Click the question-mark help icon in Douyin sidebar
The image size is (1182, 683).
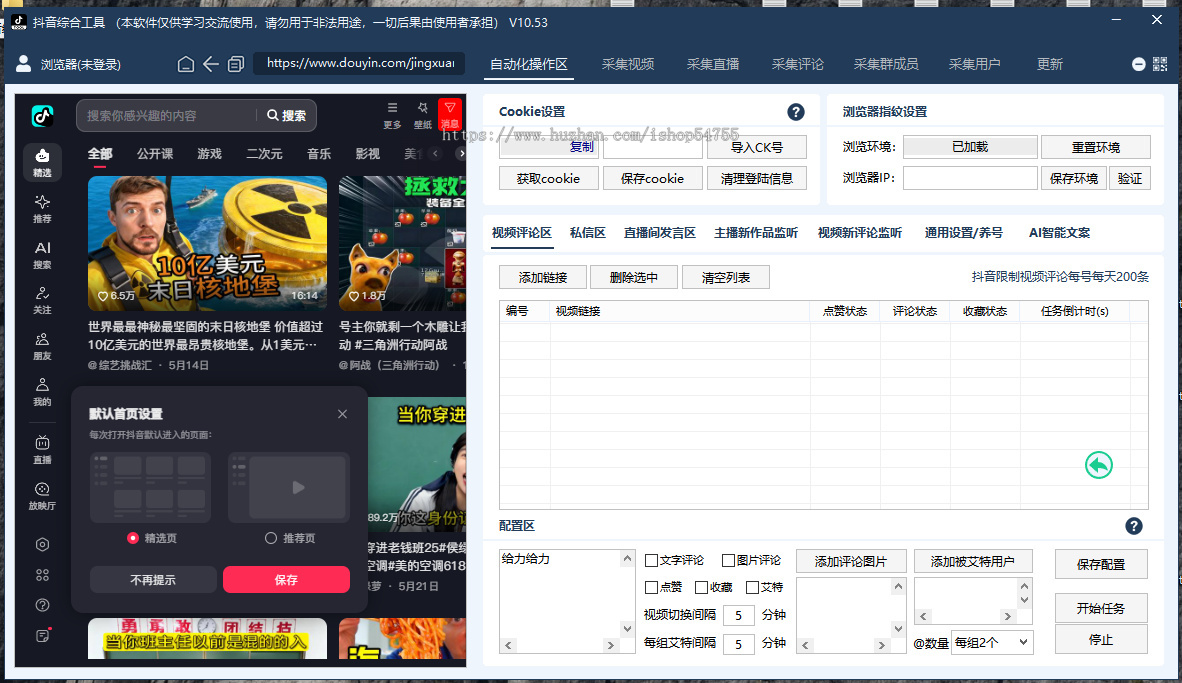point(42,605)
